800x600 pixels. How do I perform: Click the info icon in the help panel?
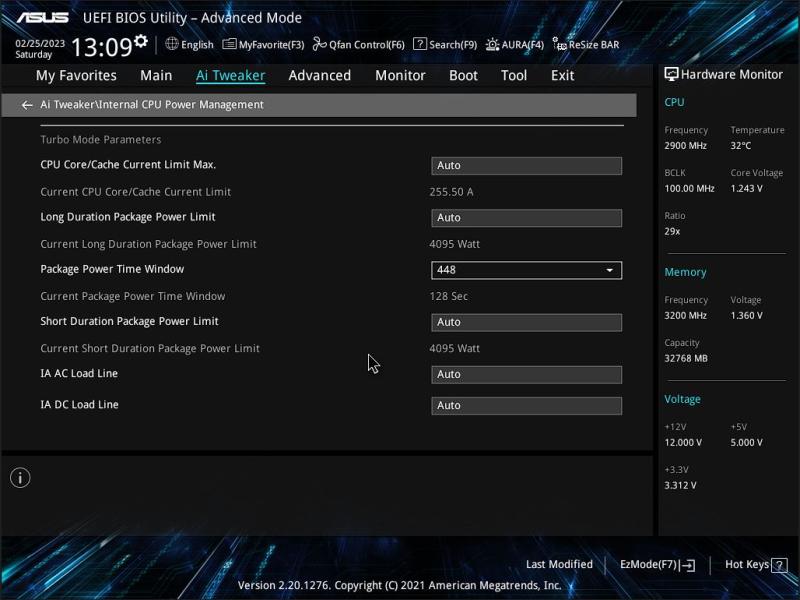pyautogui.click(x=20, y=478)
